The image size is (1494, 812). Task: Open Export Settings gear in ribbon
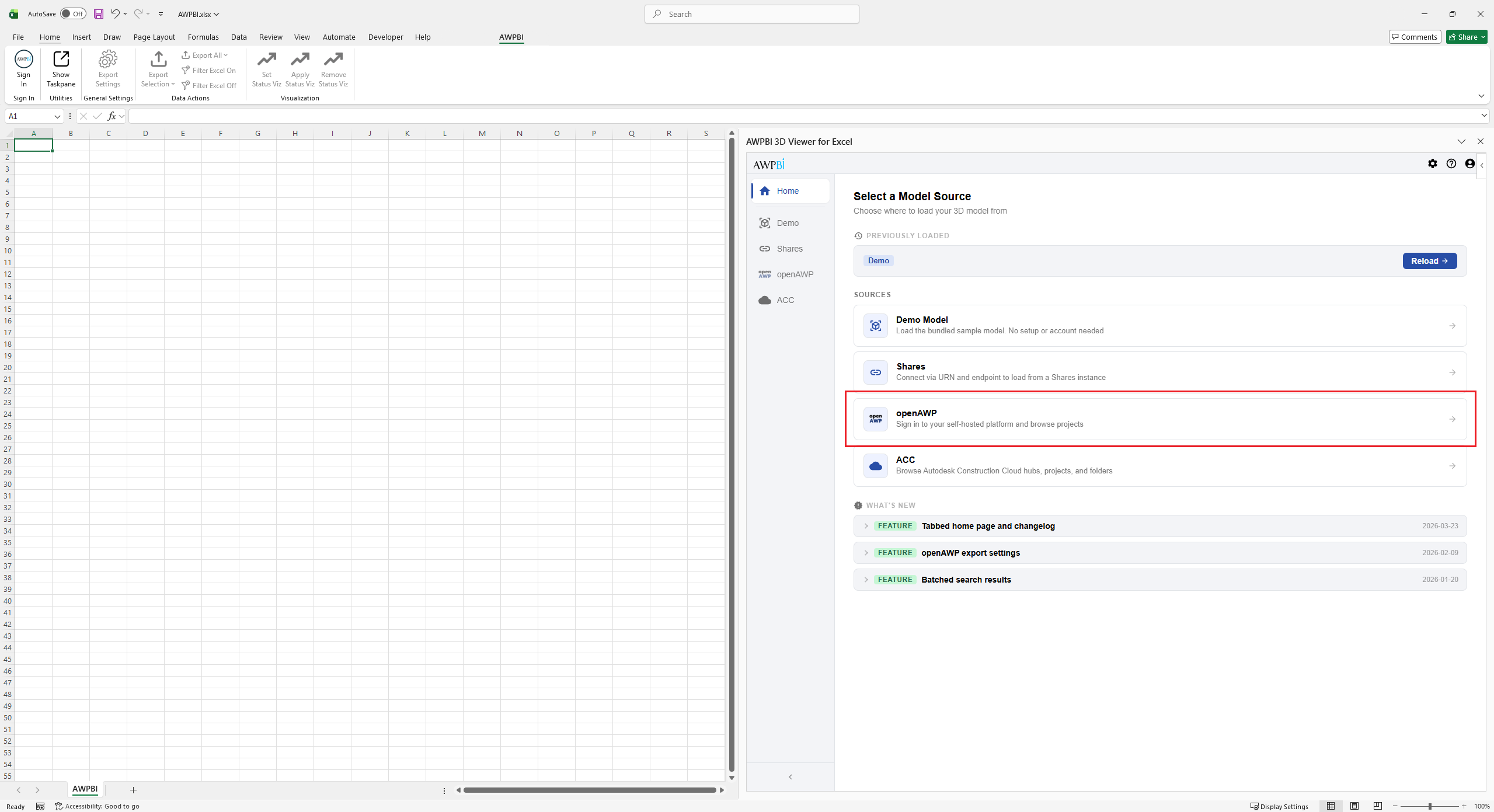tap(108, 59)
